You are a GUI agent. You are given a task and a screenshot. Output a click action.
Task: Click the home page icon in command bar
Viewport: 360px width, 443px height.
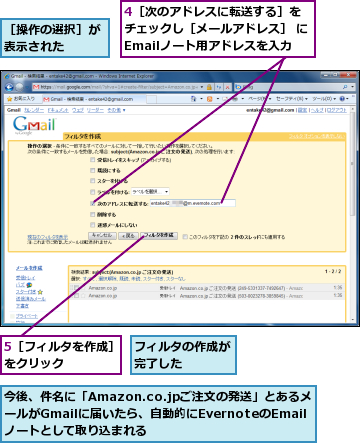pos(194,99)
